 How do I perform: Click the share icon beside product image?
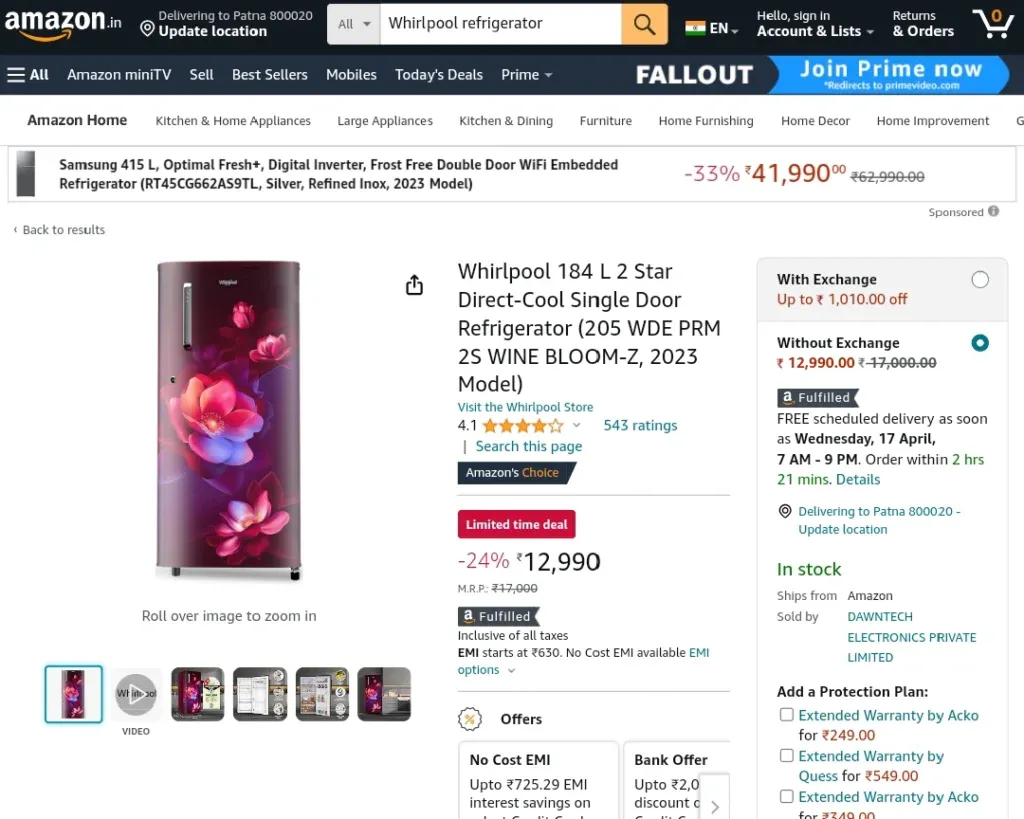[x=414, y=285]
